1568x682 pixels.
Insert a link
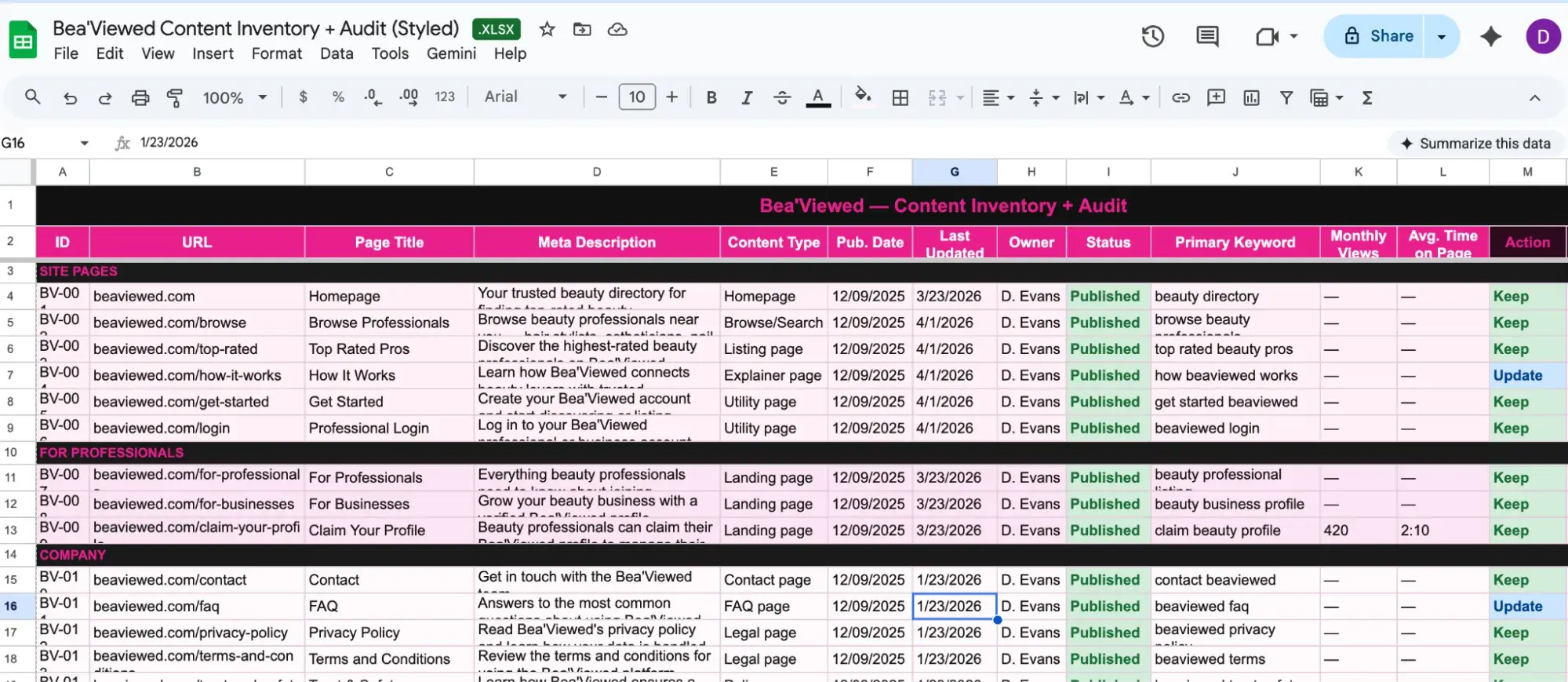pos(1181,98)
